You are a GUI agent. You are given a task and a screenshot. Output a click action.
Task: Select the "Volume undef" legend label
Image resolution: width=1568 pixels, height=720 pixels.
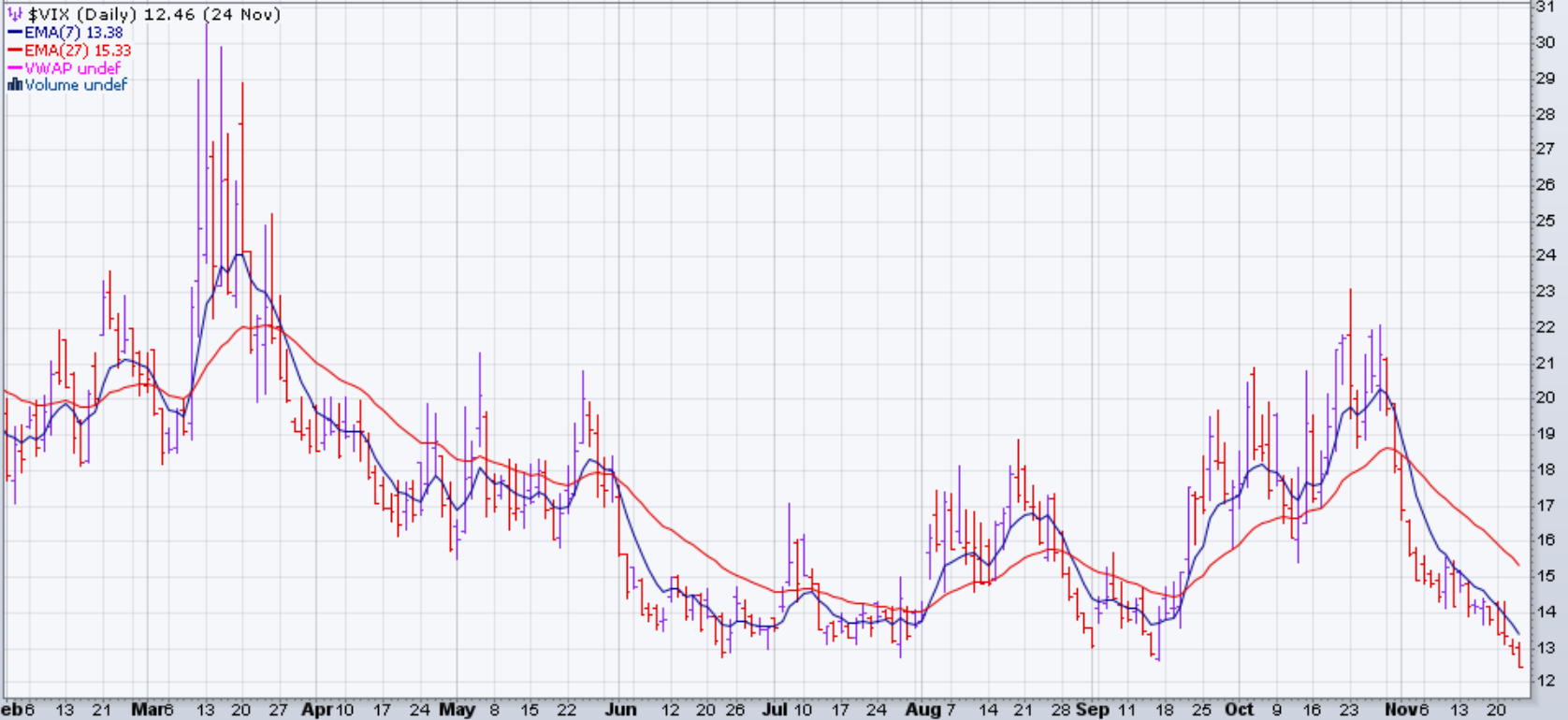pos(76,85)
